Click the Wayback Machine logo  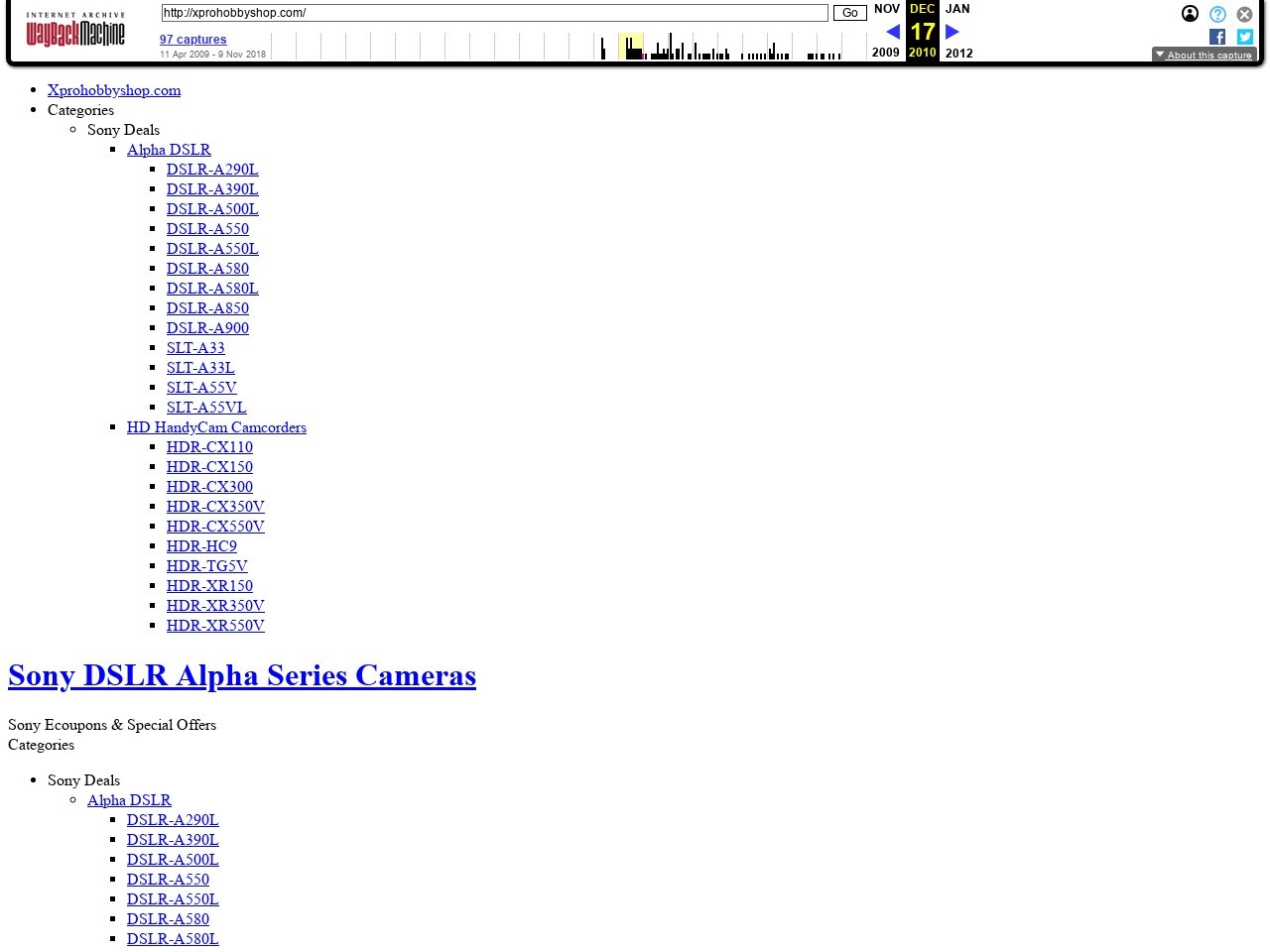pyautogui.click(x=75, y=32)
